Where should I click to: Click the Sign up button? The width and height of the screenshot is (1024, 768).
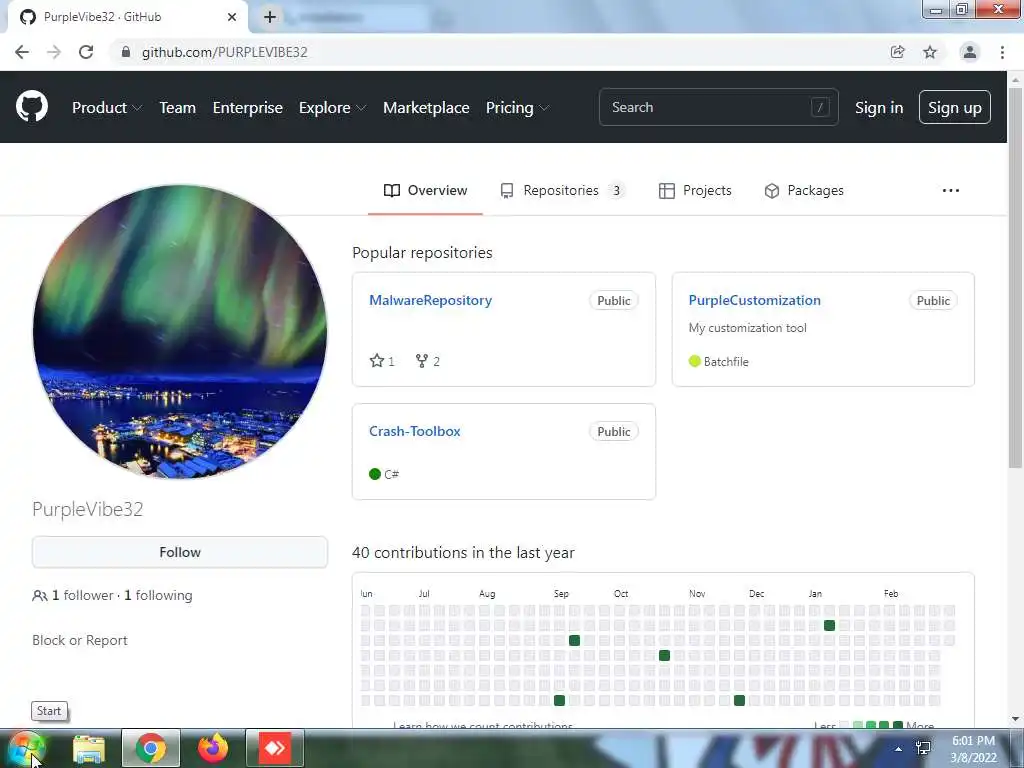point(955,107)
